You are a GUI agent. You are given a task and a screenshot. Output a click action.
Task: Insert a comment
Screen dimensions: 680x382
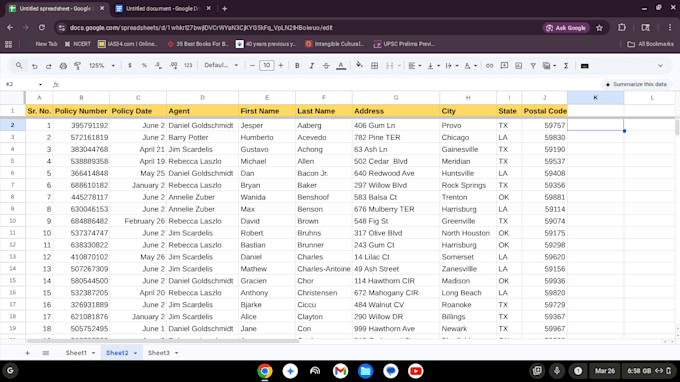[504, 66]
